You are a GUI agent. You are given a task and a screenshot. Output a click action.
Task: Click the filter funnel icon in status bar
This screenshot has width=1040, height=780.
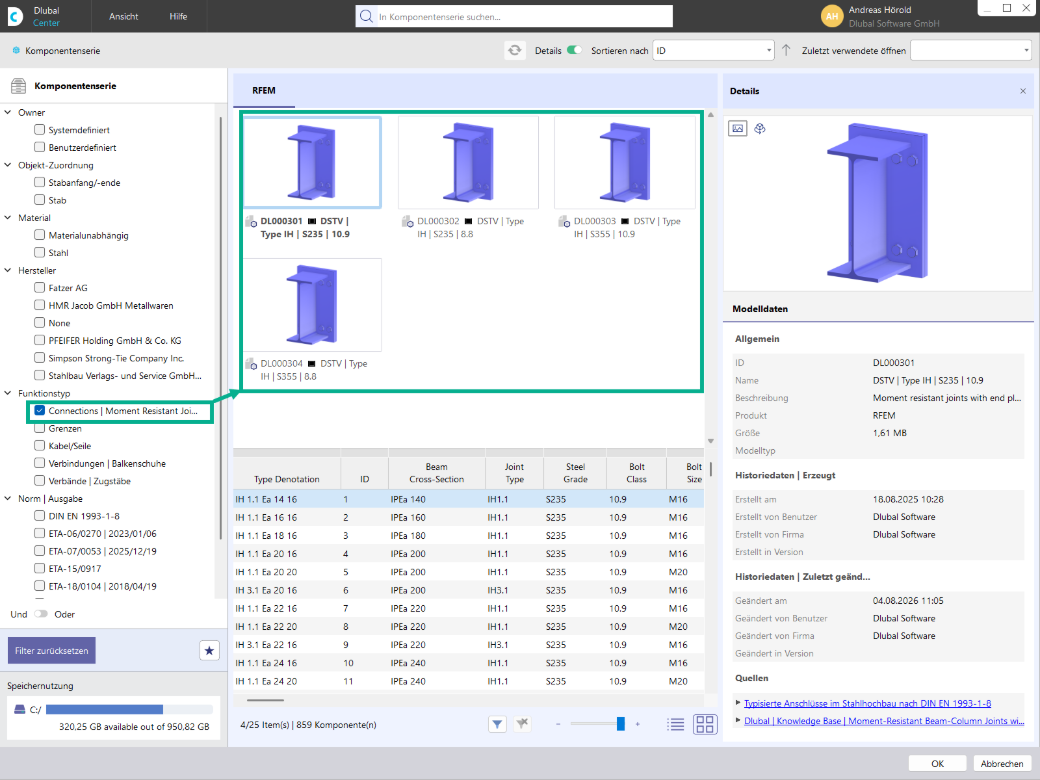click(x=497, y=724)
